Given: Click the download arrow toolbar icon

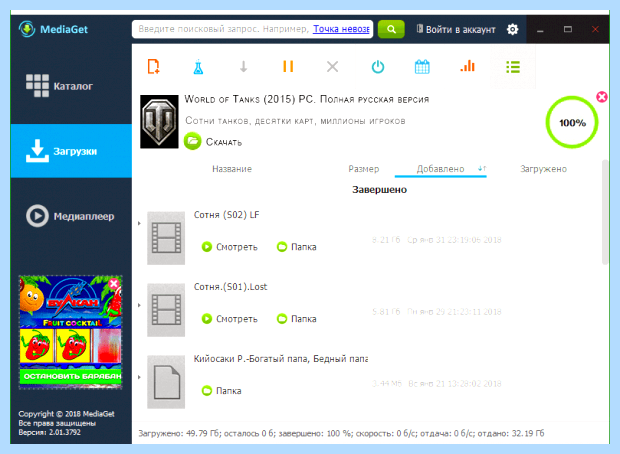Looking at the screenshot, I should [x=243, y=66].
